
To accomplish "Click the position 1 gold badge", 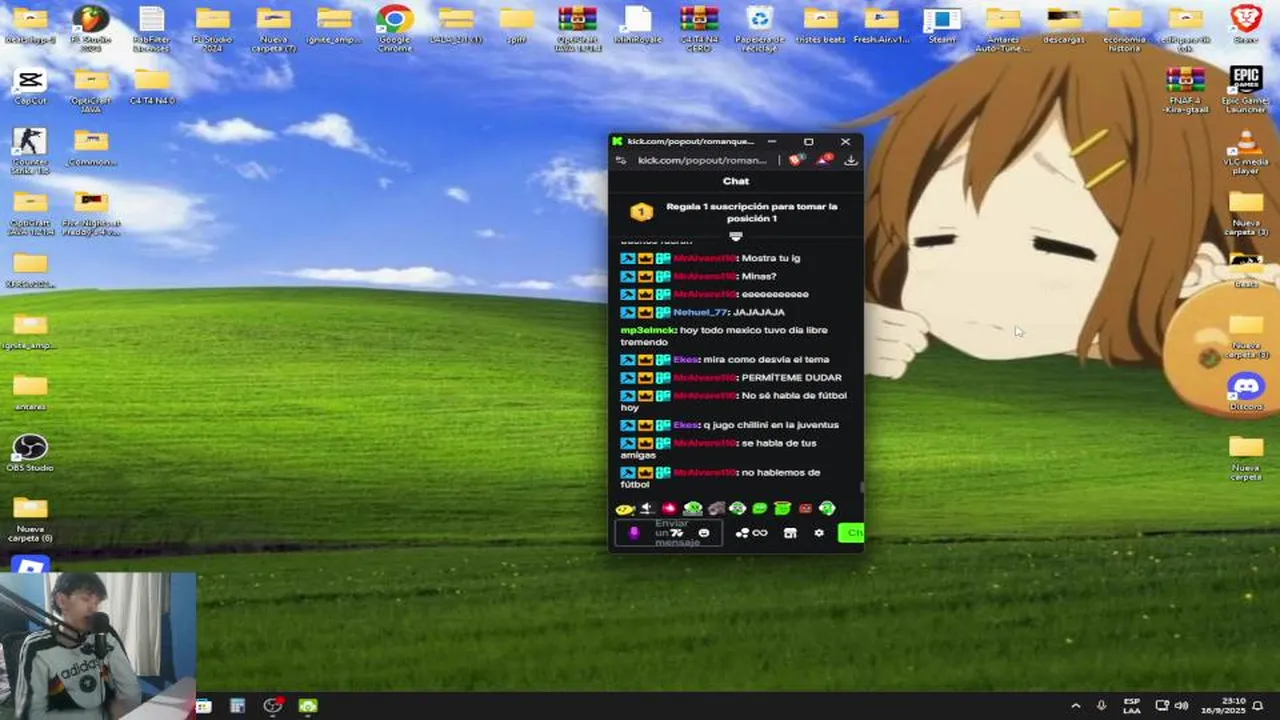I will point(641,212).
